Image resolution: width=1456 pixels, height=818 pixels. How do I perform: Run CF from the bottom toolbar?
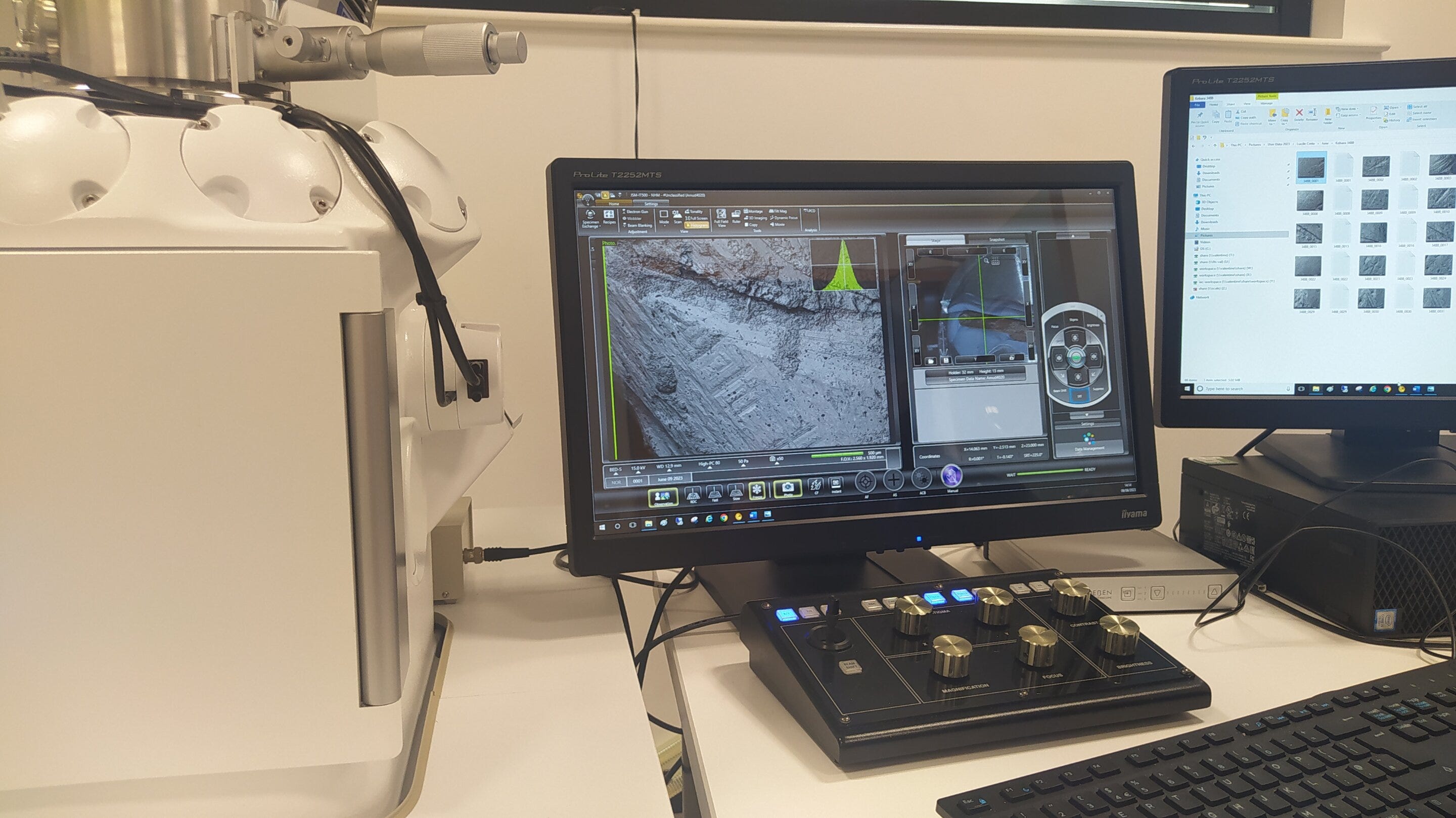pos(815,487)
